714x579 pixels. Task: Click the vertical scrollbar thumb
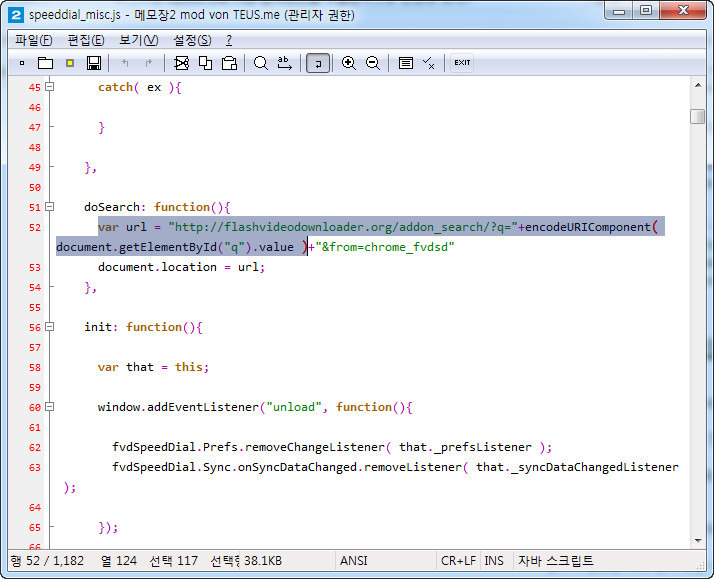click(x=698, y=116)
